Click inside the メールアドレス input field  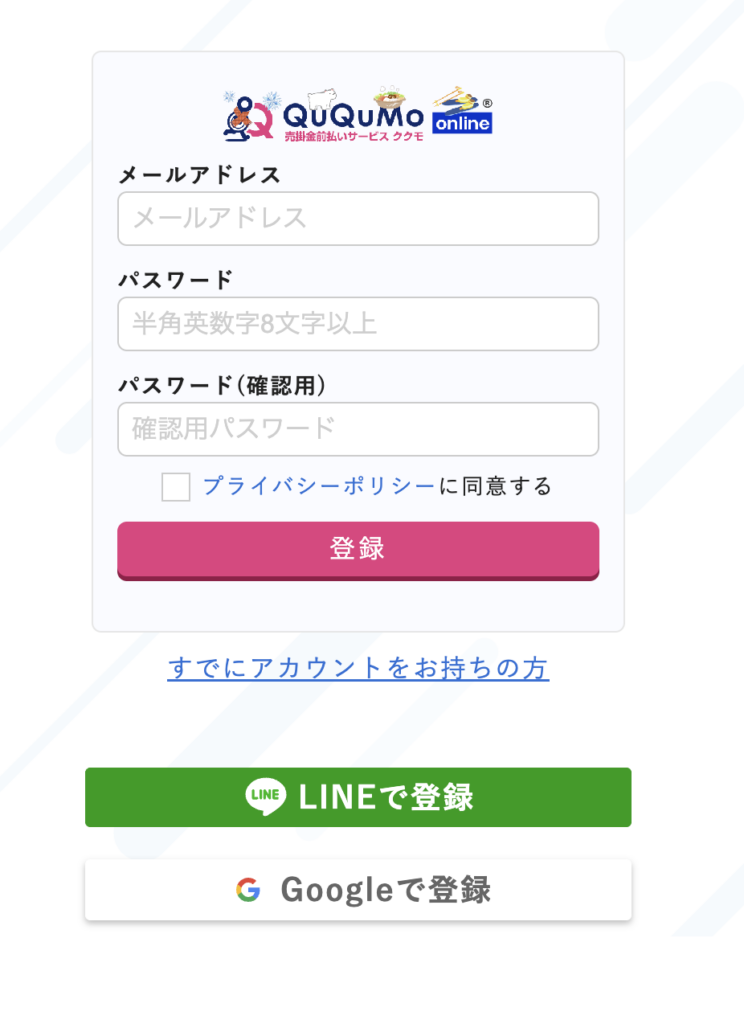[x=358, y=218]
